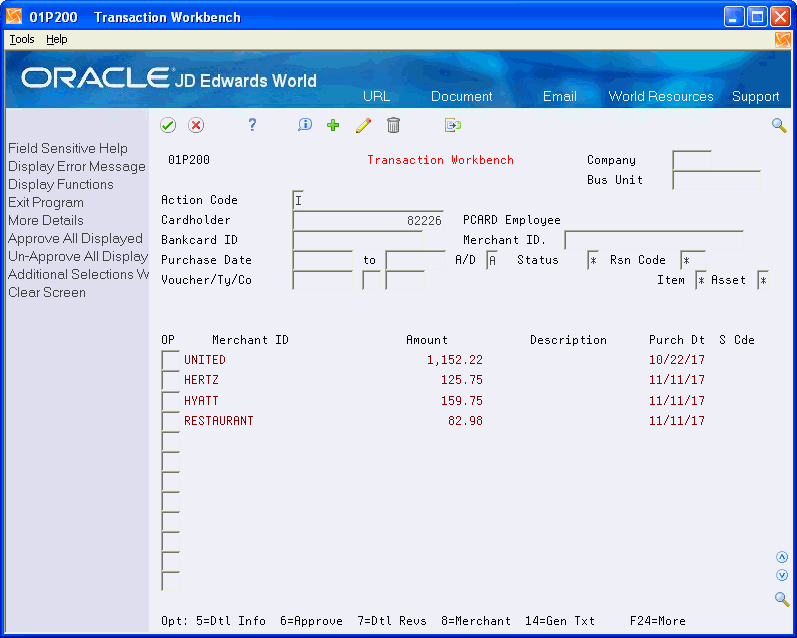Open the Help menu
The width and height of the screenshot is (797, 638).
56,39
